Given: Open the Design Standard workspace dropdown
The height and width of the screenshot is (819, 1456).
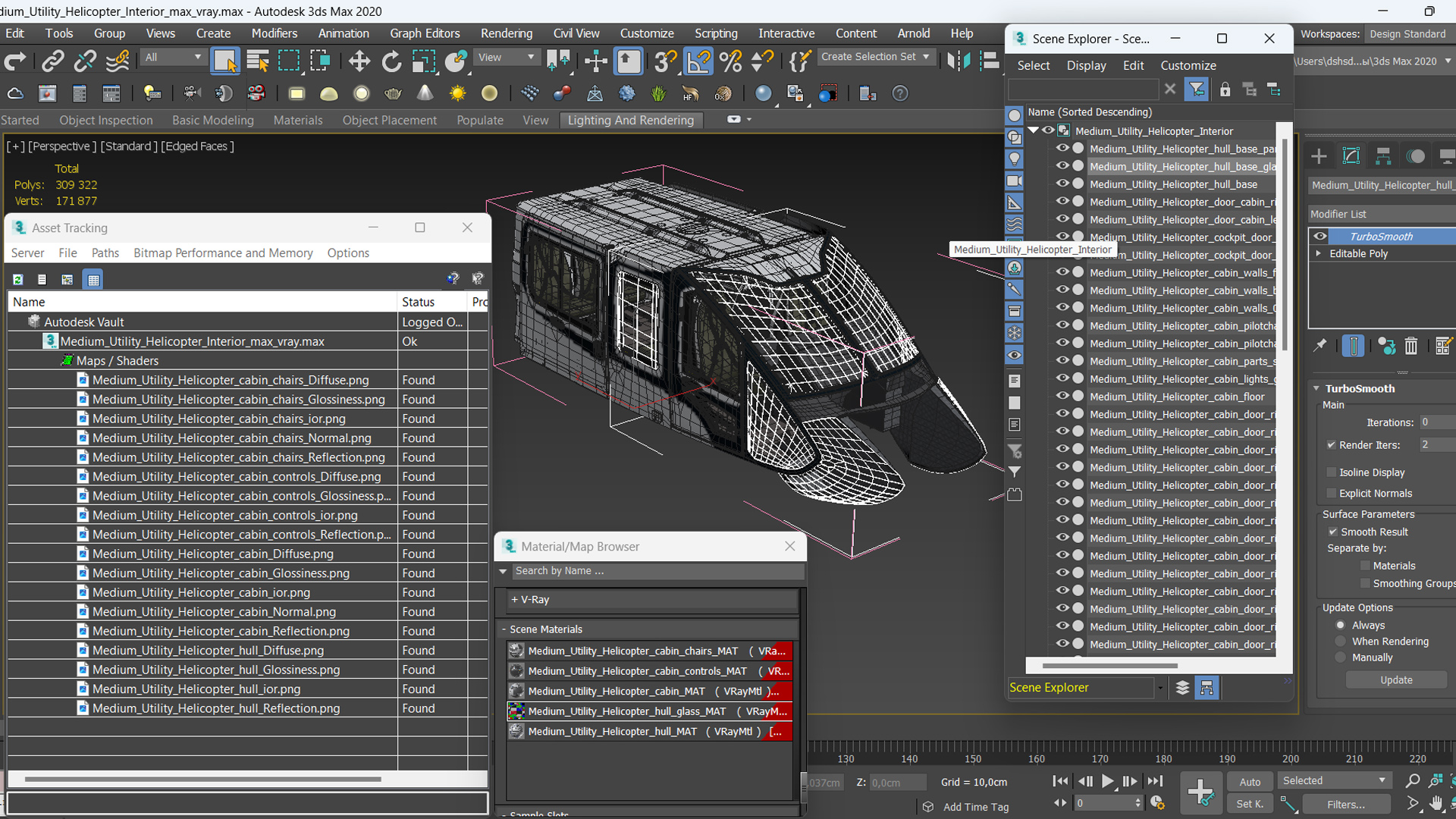Looking at the screenshot, I should (1408, 34).
